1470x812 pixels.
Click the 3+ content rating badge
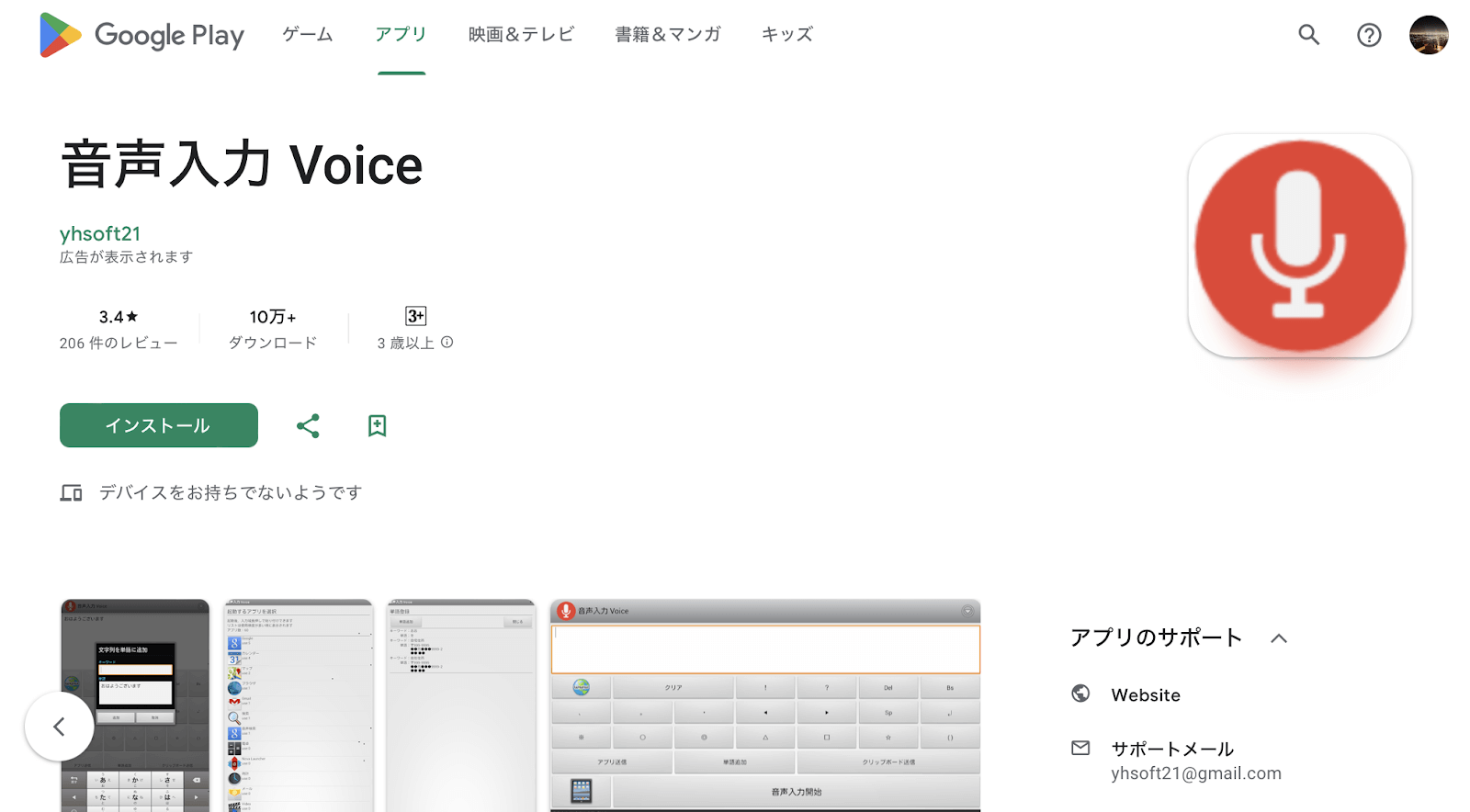[415, 316]
